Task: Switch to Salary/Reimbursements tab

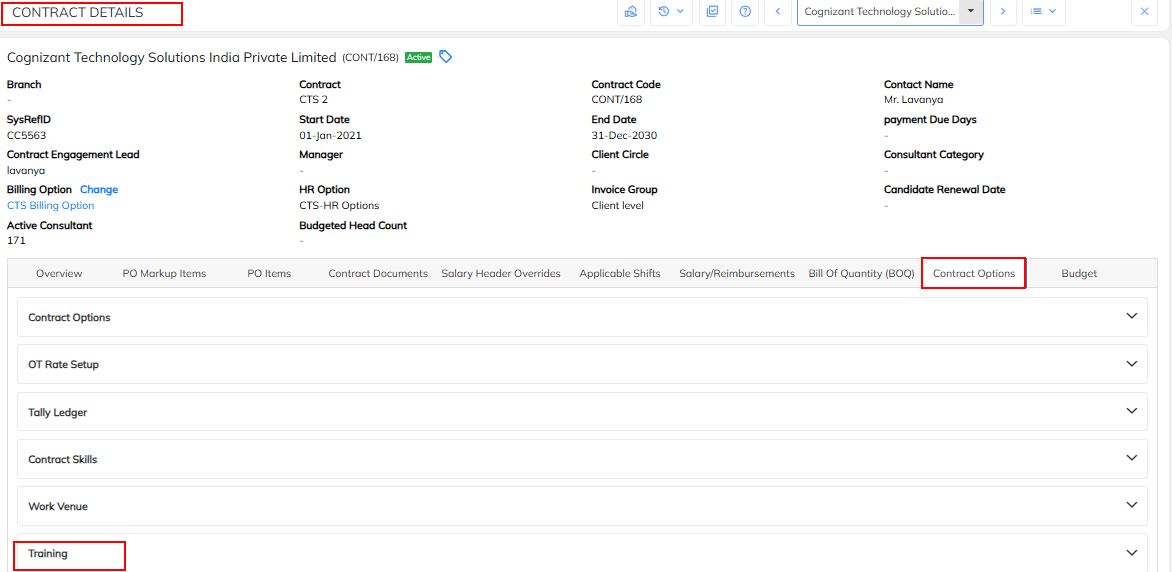Action: 737,274
